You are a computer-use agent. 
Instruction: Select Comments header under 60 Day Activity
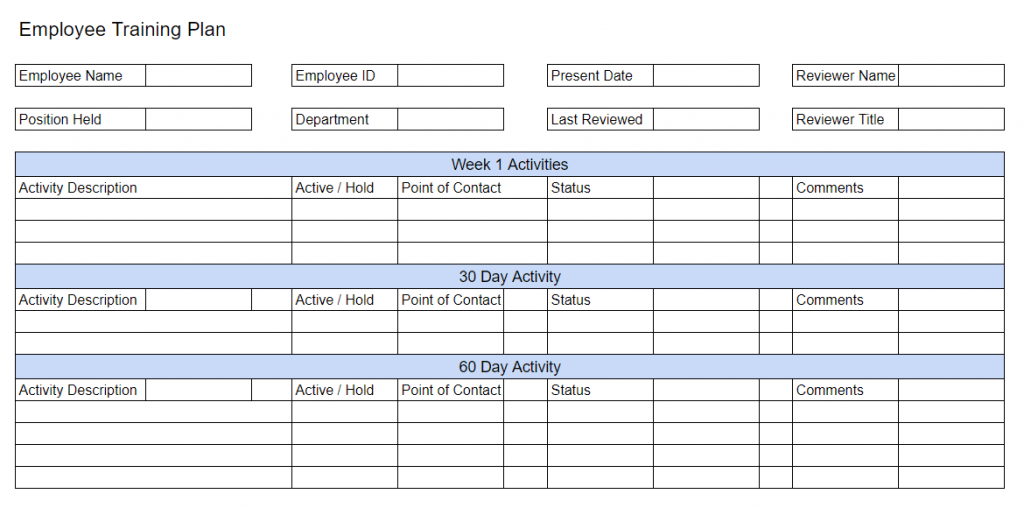pyautogui.click(x=830, y=390)
